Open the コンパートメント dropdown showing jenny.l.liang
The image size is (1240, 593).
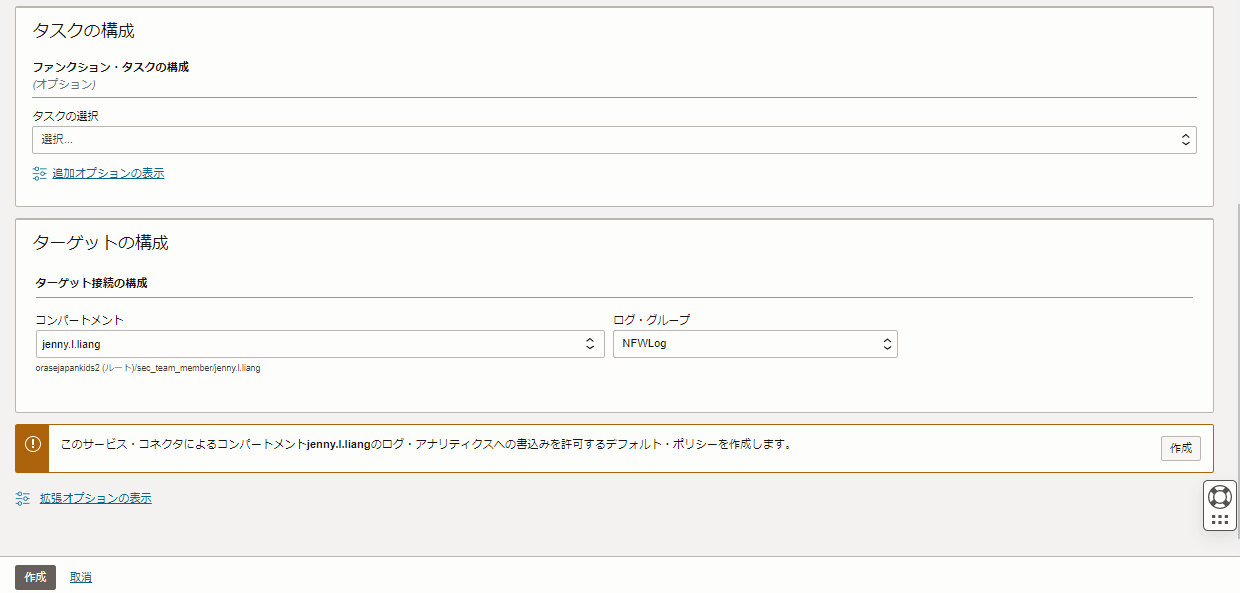tap(300, 343)
